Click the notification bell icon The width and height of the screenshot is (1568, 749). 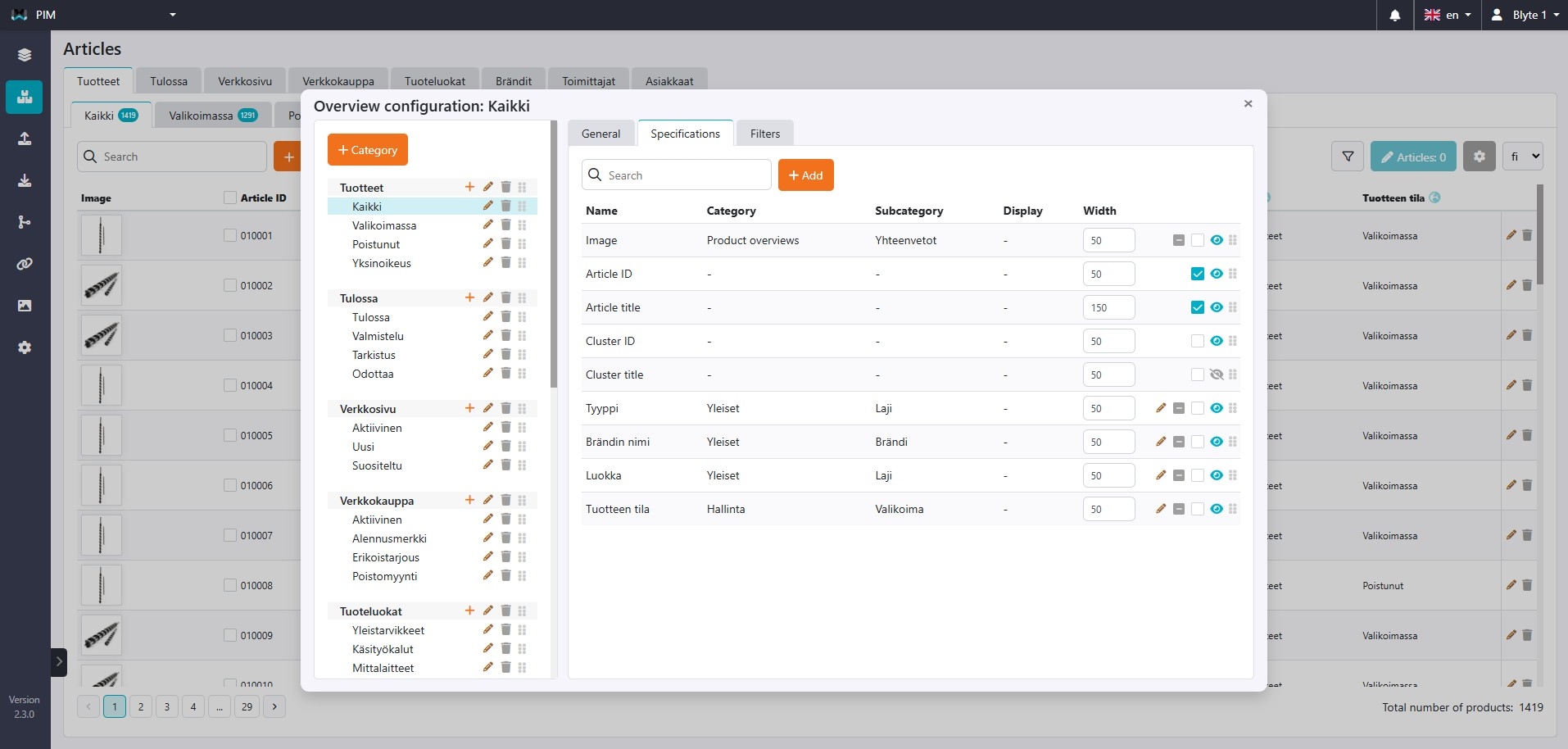1394,15
